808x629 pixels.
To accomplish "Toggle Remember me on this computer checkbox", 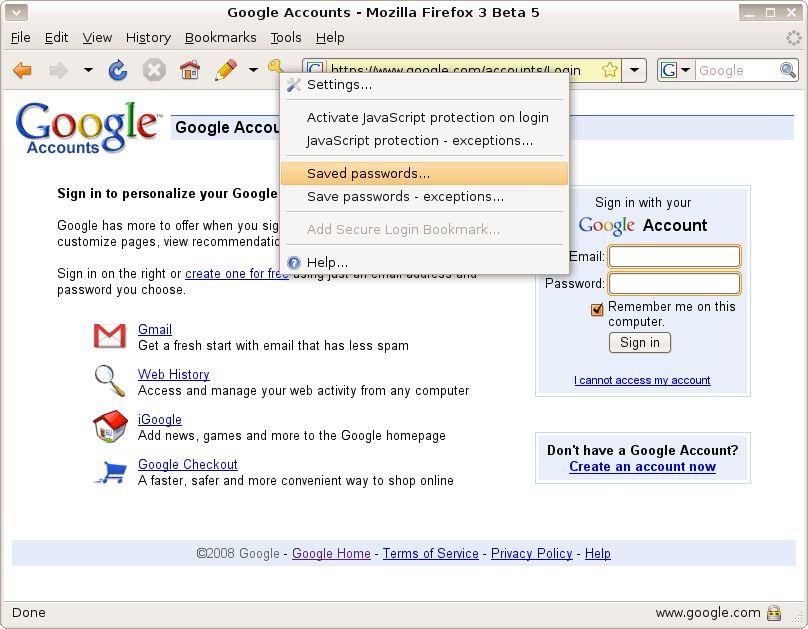I will (597, 309).
